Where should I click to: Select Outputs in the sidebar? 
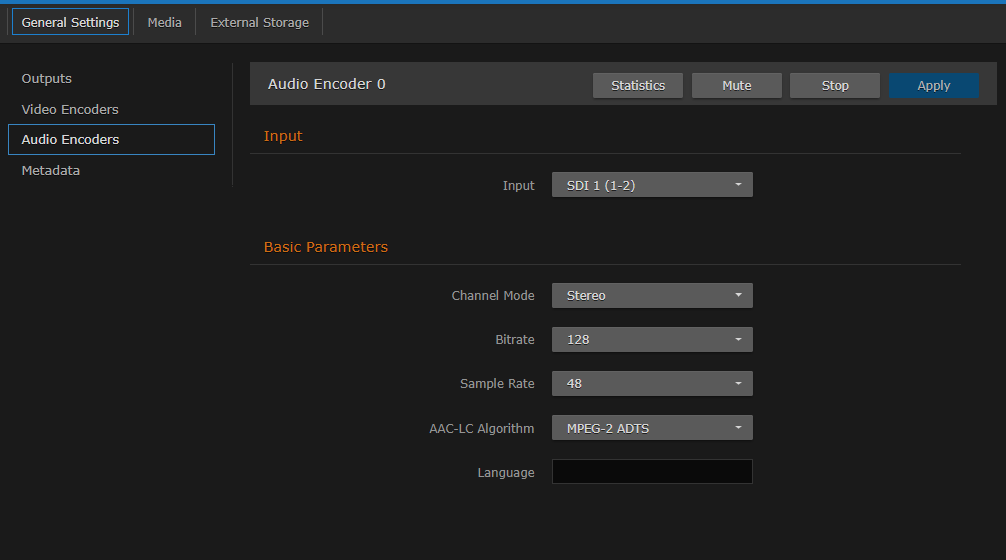click(47, 79)
